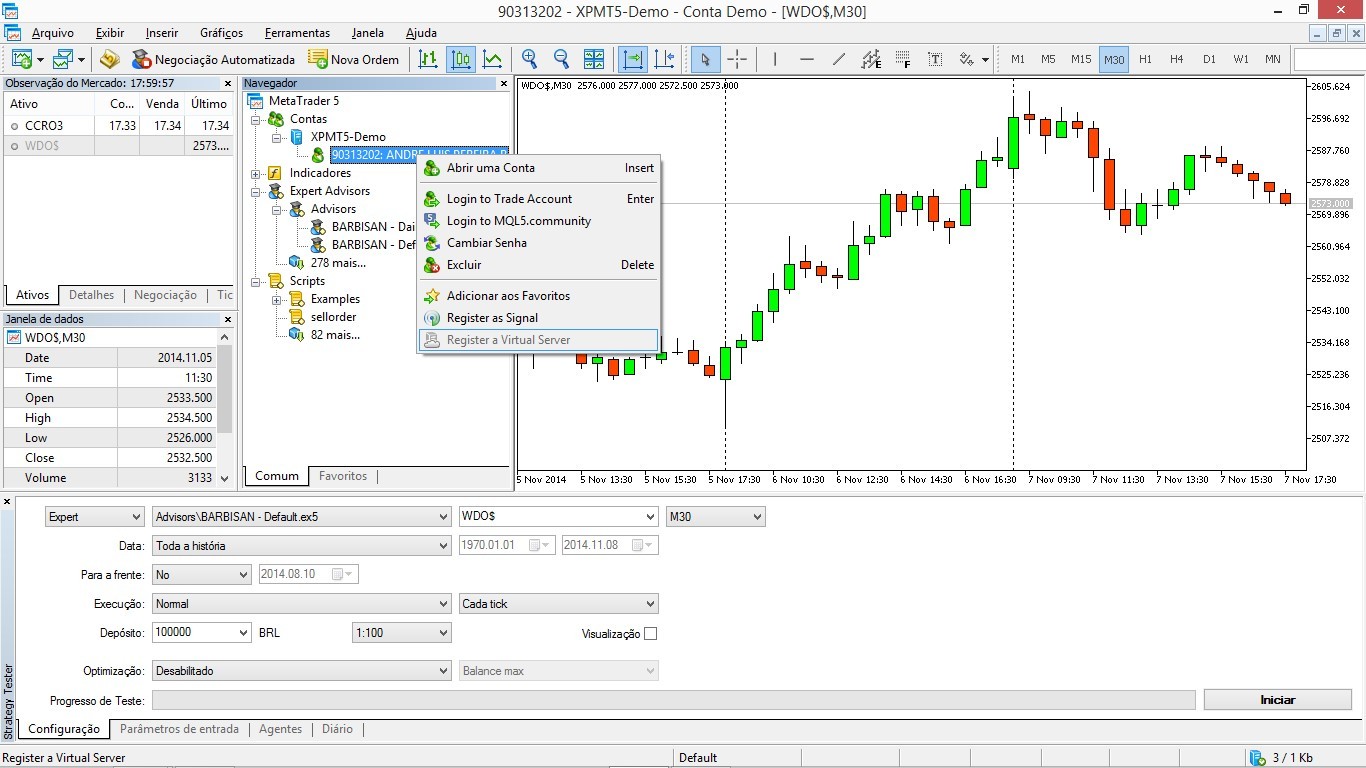Viewport: 1366px width, 768px height.
Task: Tile chart windows icon
Action: [x=594, y=59]
